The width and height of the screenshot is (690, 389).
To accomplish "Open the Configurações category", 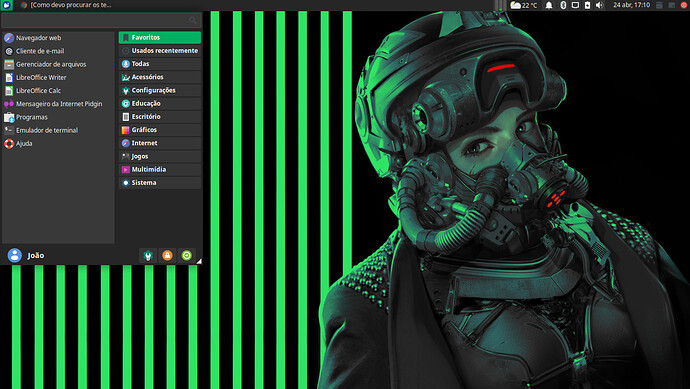I will 160,90.
